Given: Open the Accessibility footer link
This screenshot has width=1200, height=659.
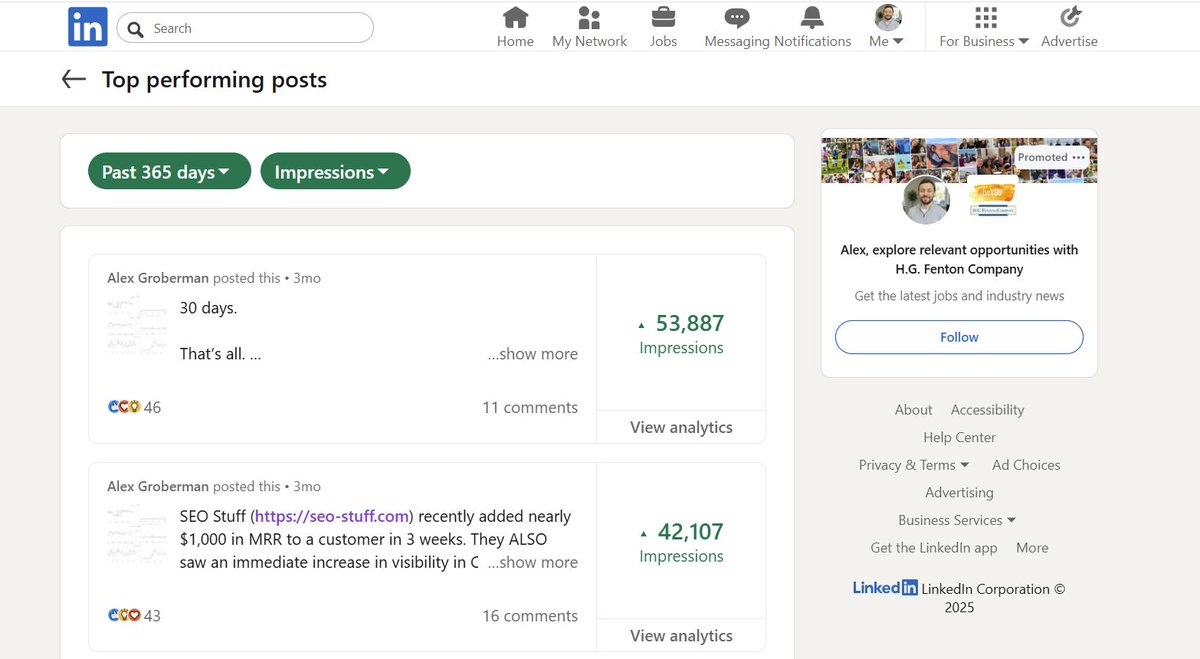Looking at the screenshot, I should pos(987,410).
